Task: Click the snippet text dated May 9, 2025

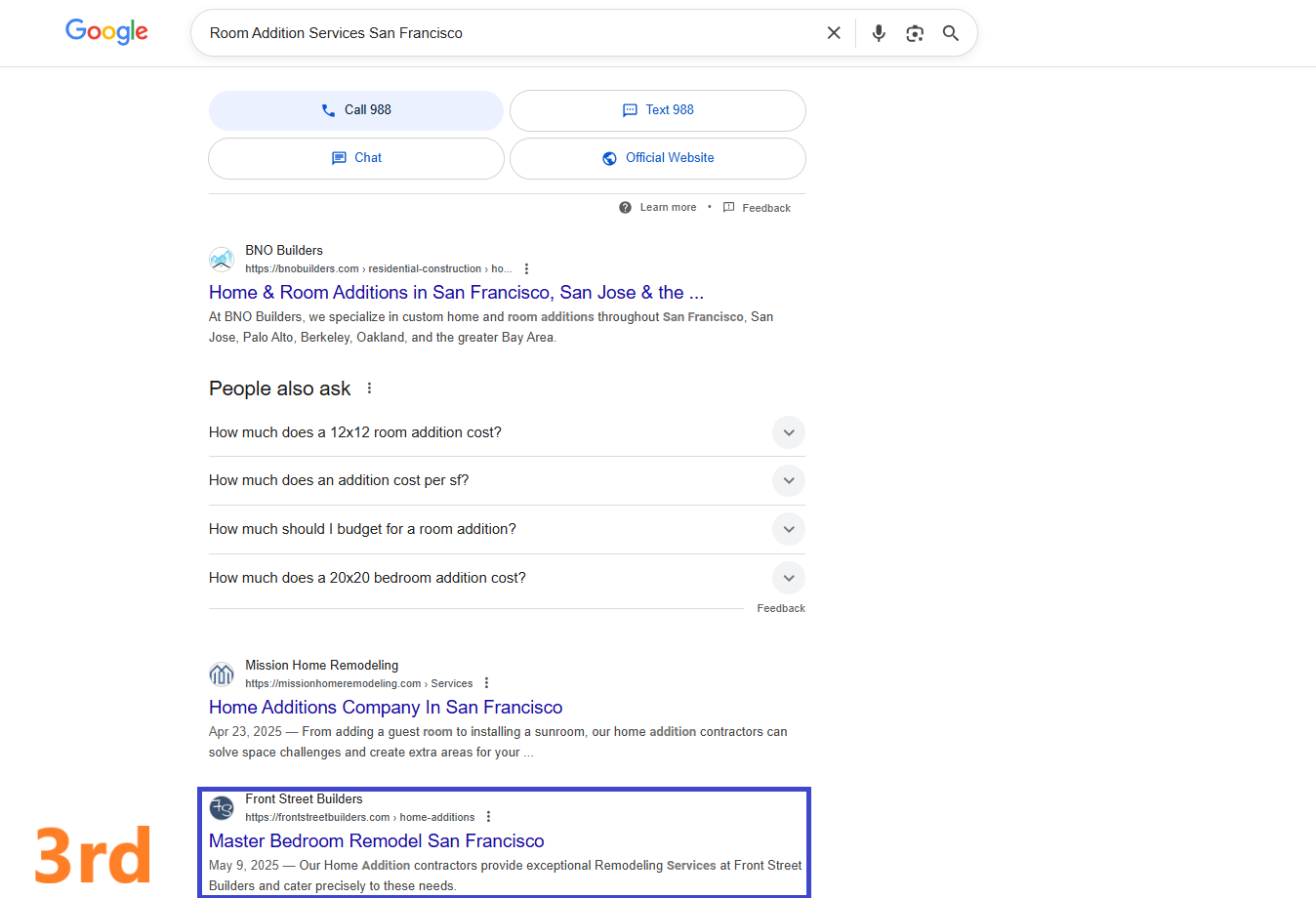Action: [506, 876]
